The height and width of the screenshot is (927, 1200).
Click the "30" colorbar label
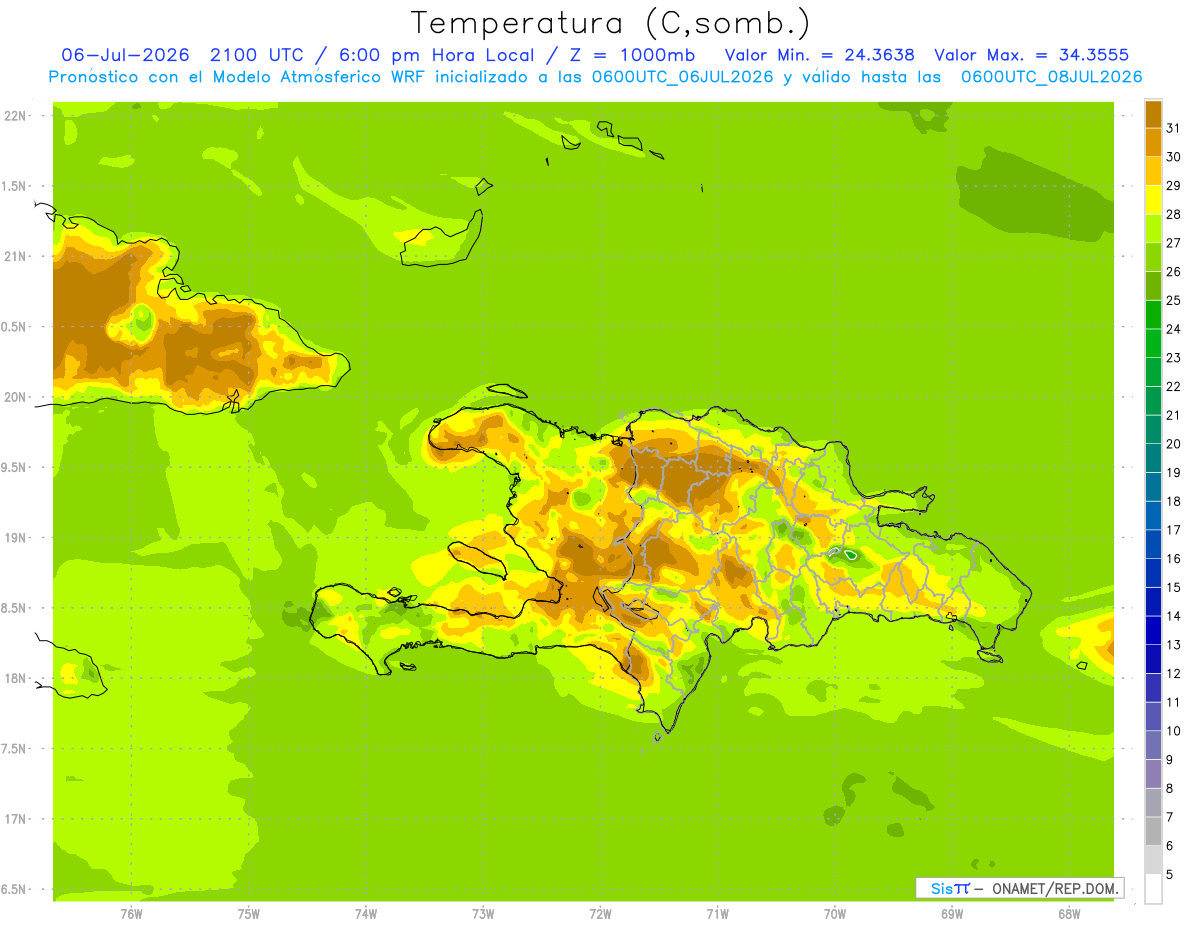pos(1173,157)
